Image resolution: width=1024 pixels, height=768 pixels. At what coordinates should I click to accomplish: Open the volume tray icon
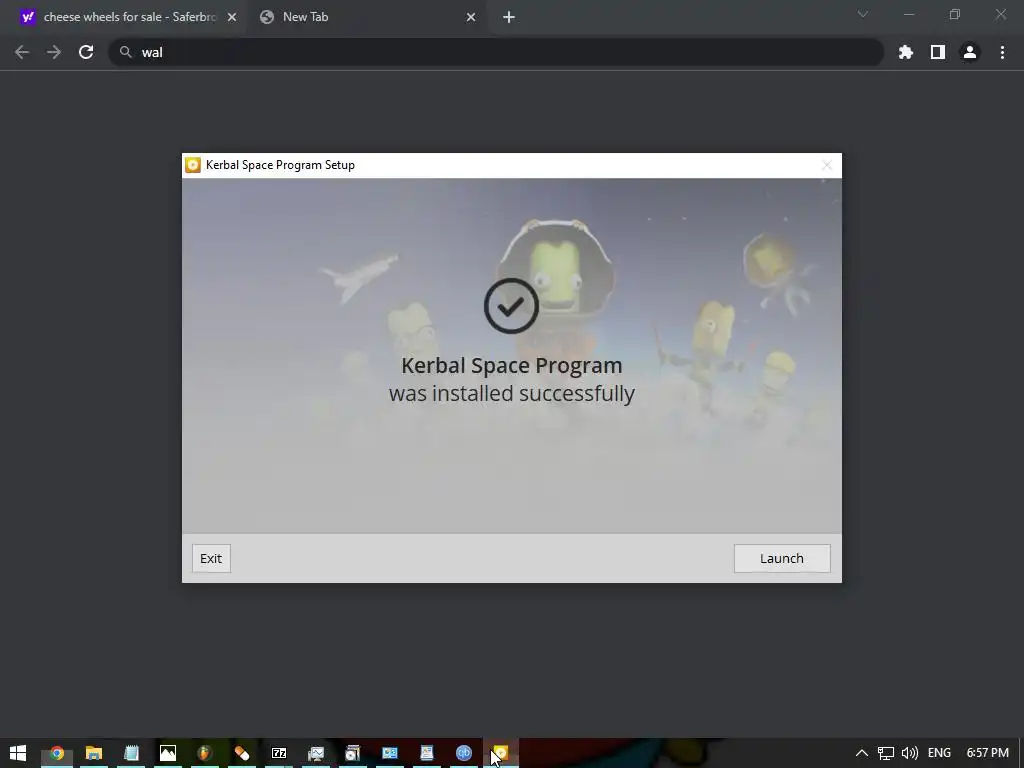[x=910, y=753]
